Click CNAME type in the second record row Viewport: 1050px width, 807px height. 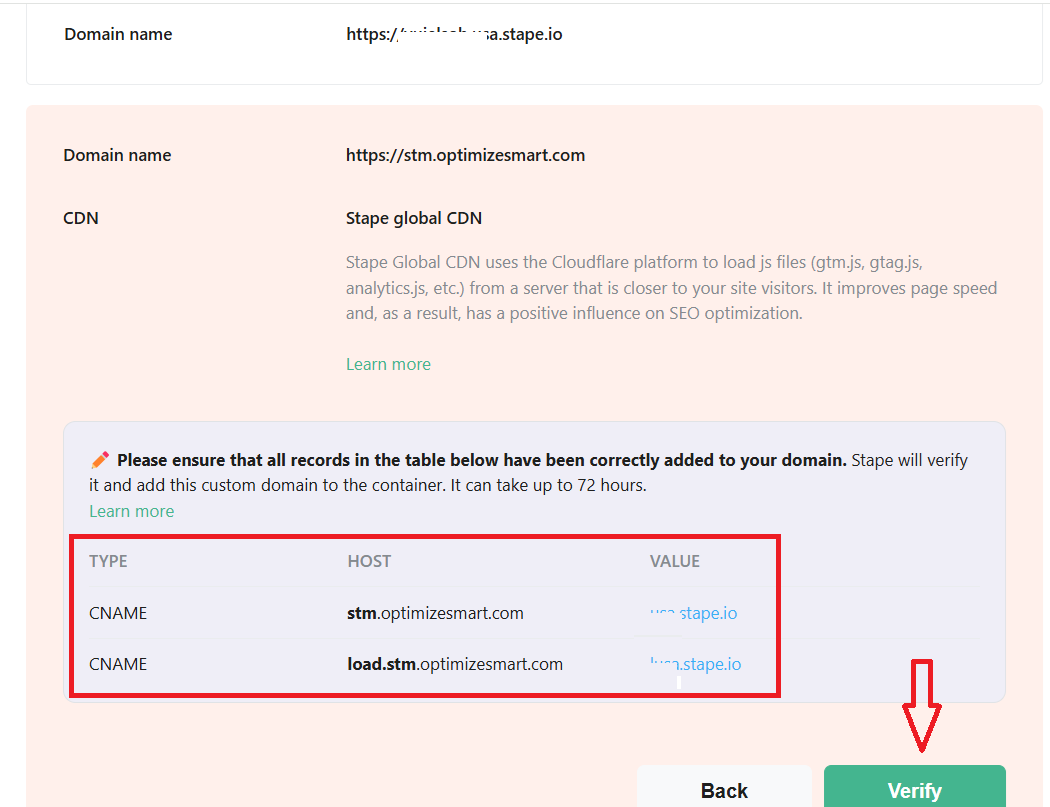coord(118,664)
